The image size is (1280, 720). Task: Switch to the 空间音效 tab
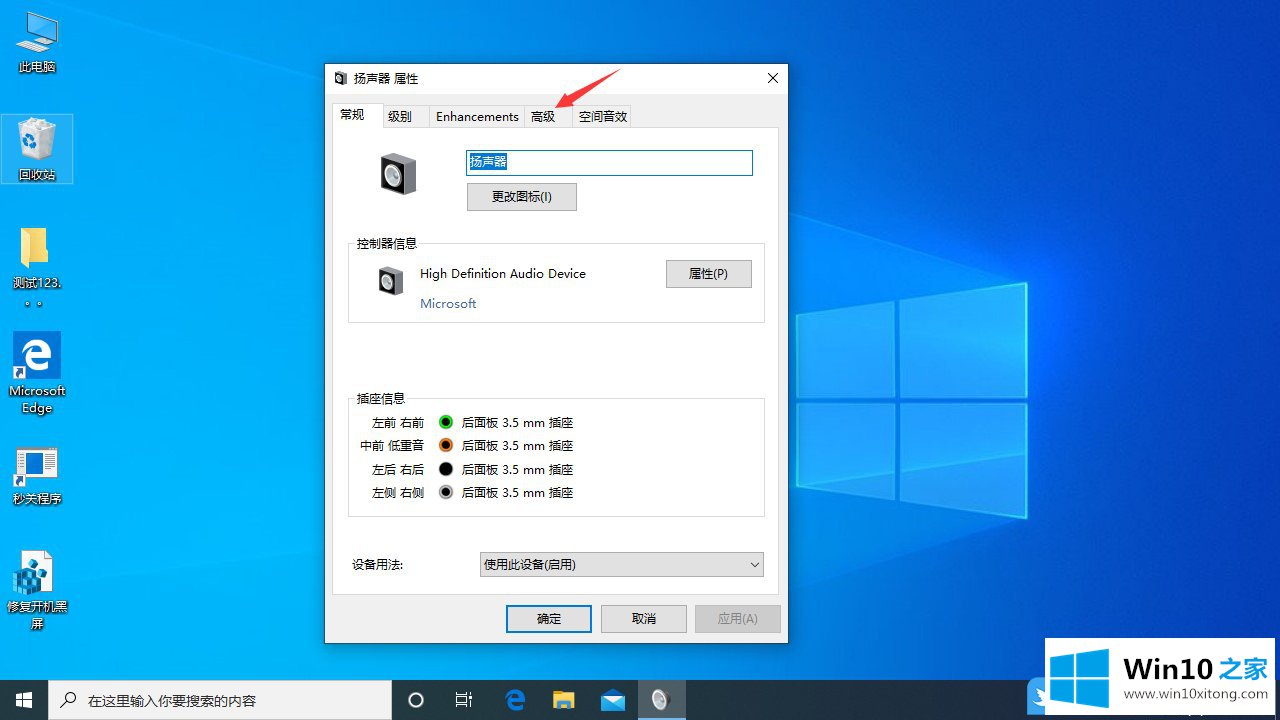[x=602, y=116]
